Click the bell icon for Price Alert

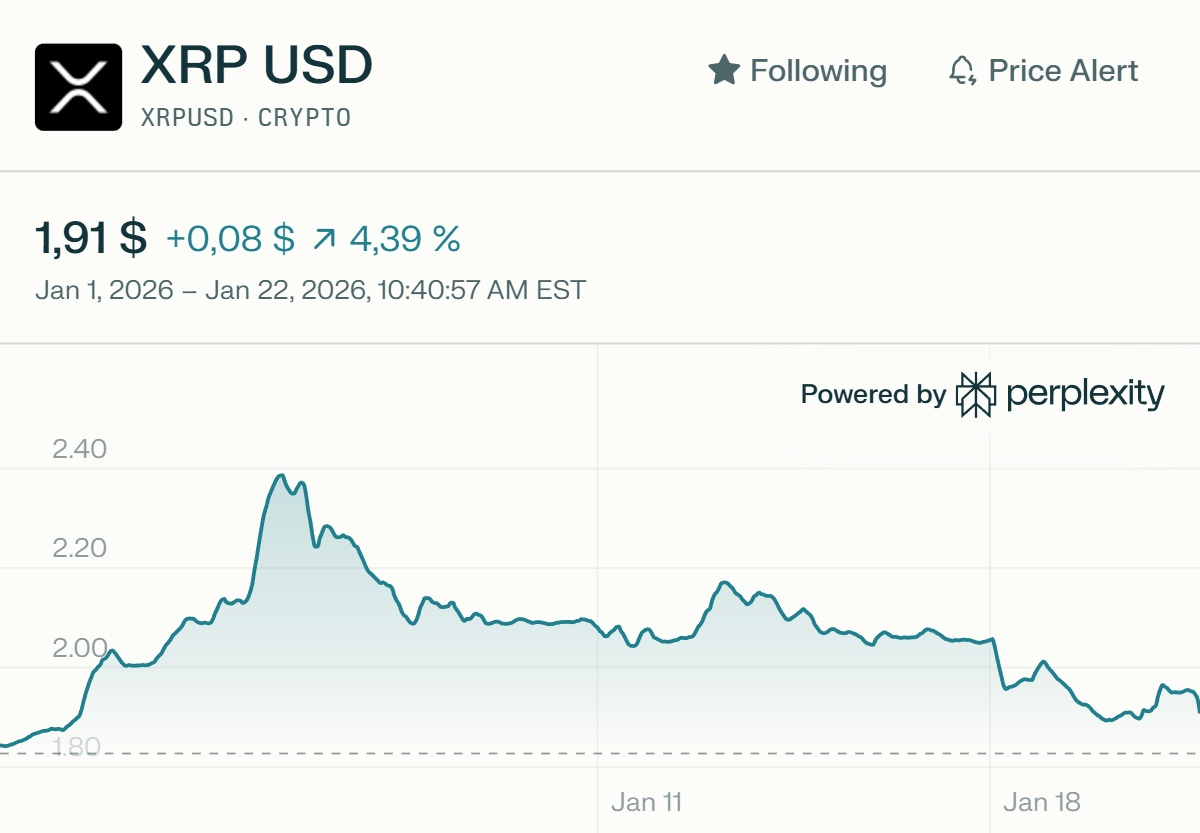[963, 70]
